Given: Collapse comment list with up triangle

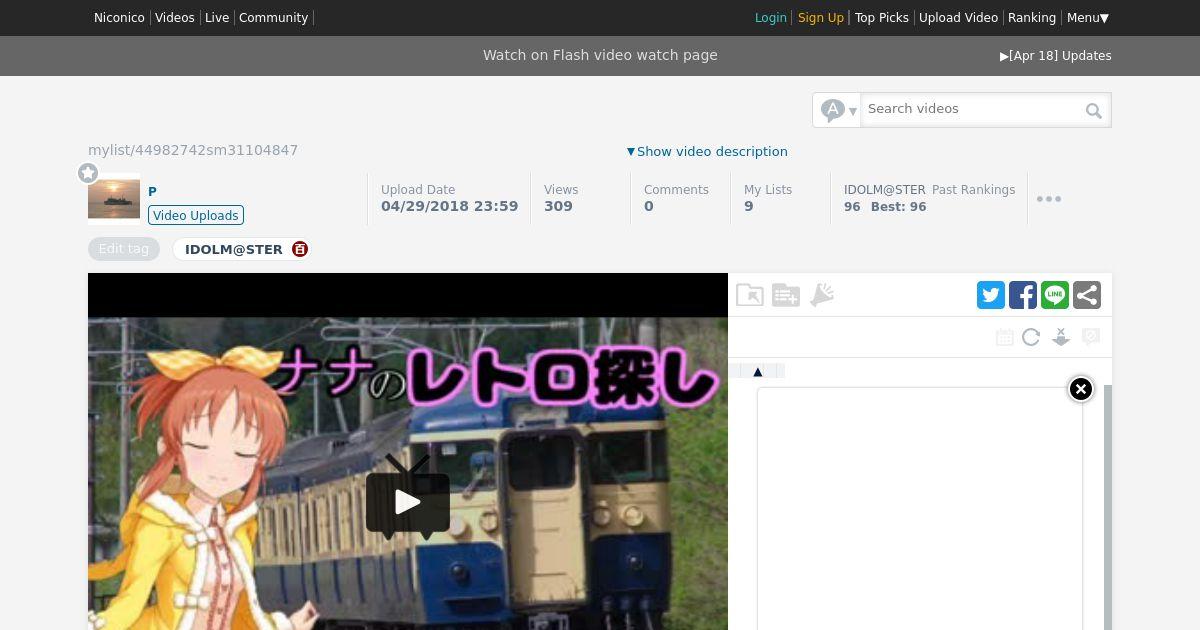Looking at the screenshot, I should (757, 372).
